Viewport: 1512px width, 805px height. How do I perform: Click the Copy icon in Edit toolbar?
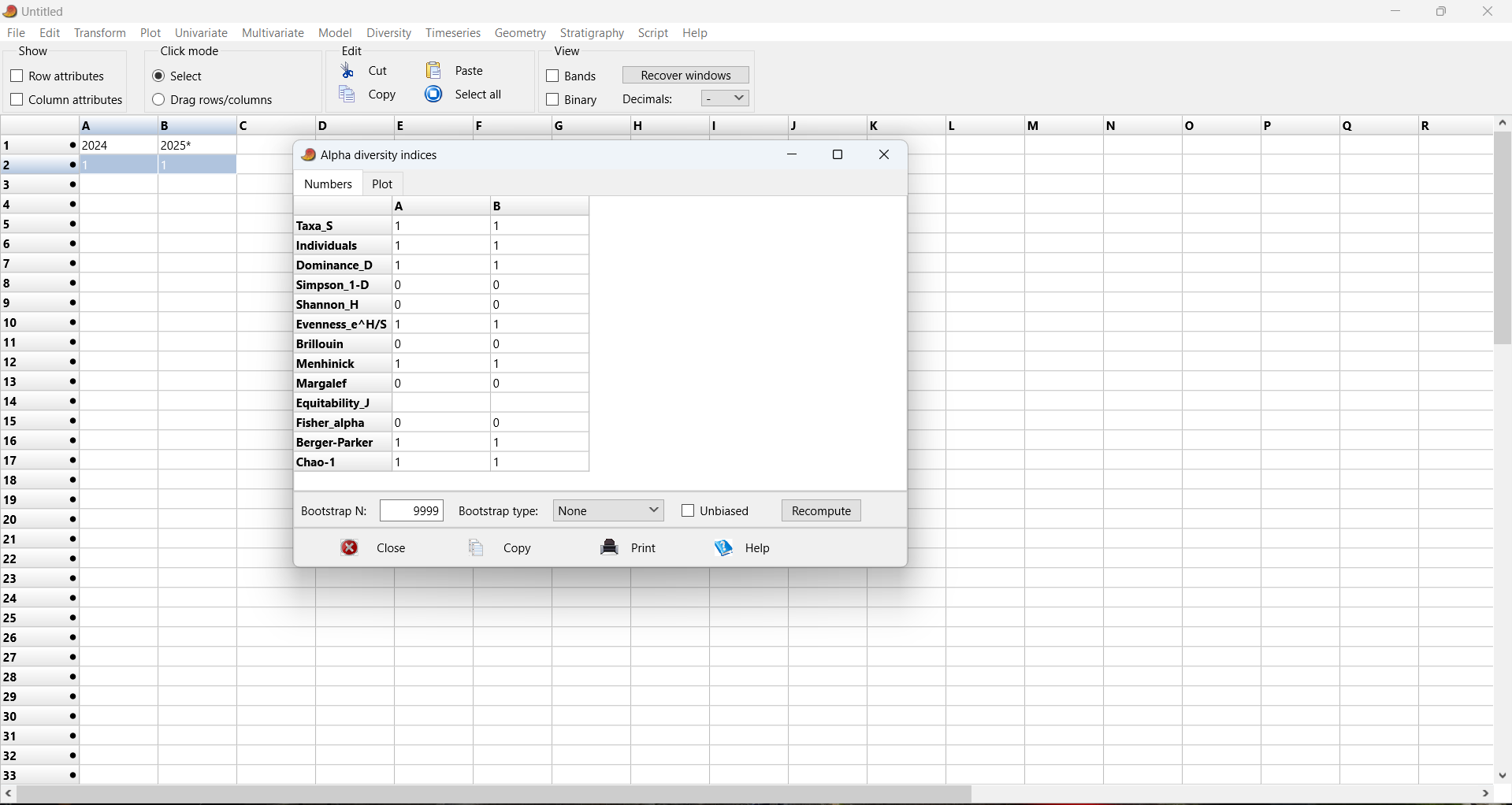point(347,95)
